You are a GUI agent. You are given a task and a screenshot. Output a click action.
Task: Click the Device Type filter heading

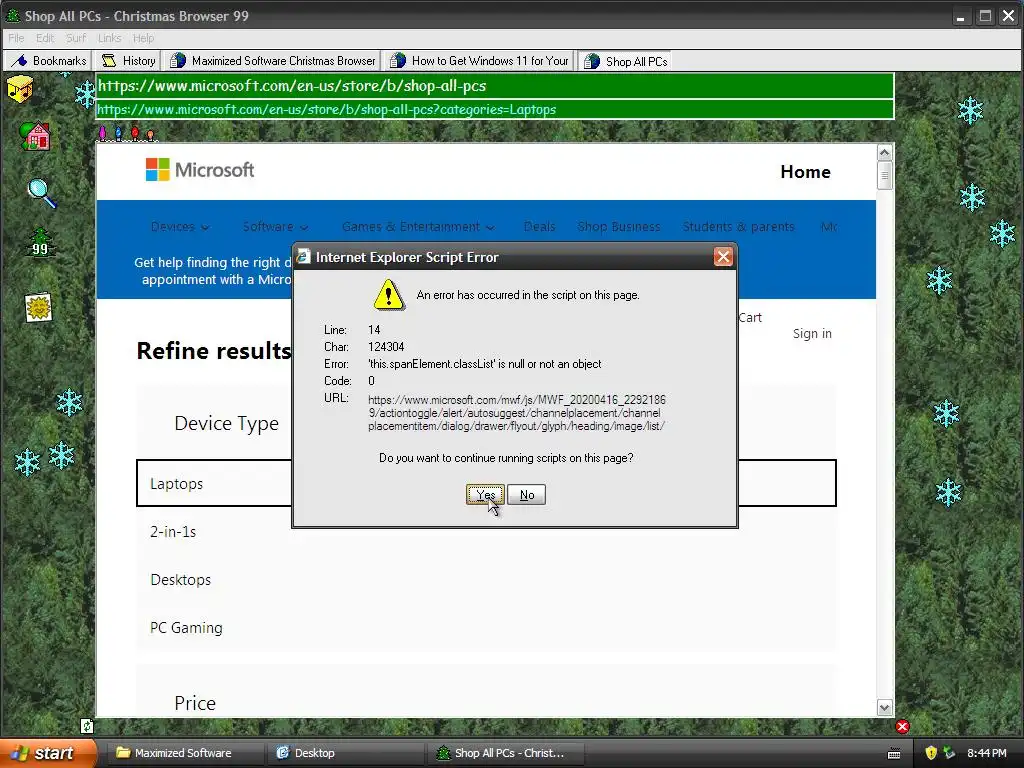coord(227,423)
